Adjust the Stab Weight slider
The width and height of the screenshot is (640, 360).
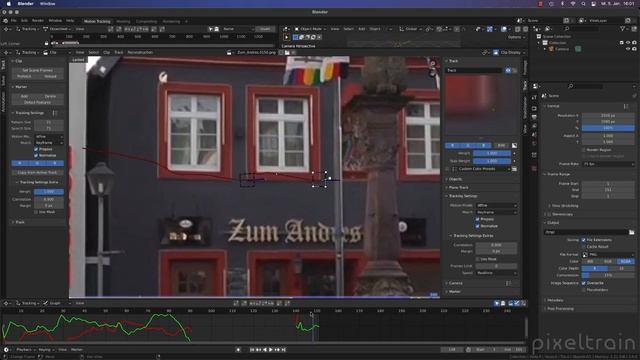[492, 161]
